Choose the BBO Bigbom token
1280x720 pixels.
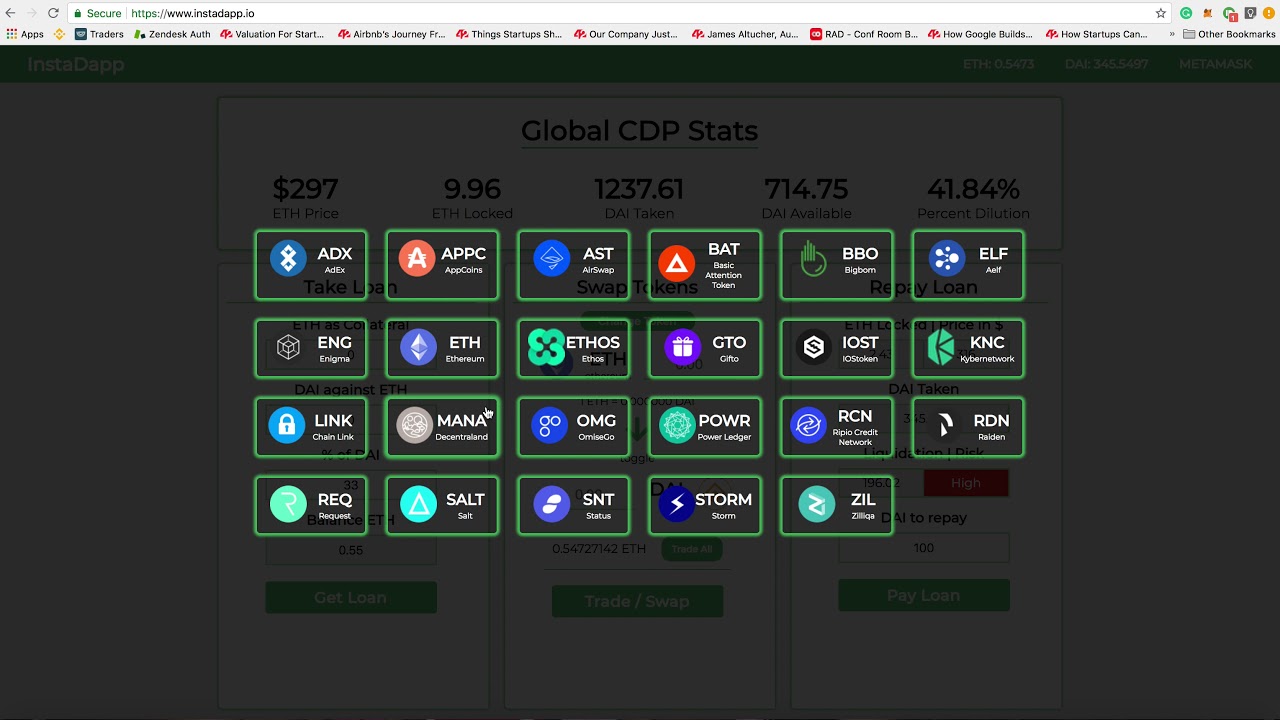(837, 265)
